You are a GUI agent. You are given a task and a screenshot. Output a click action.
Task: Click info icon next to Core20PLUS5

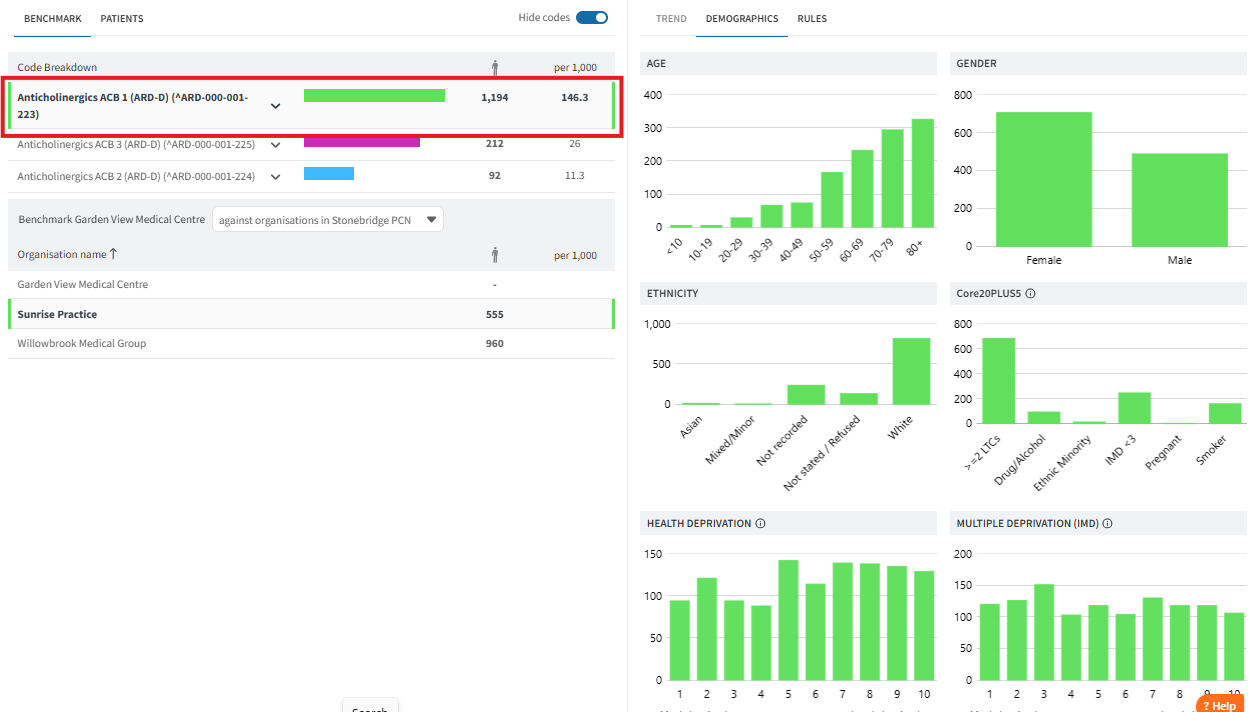(x=1030, y=294)
